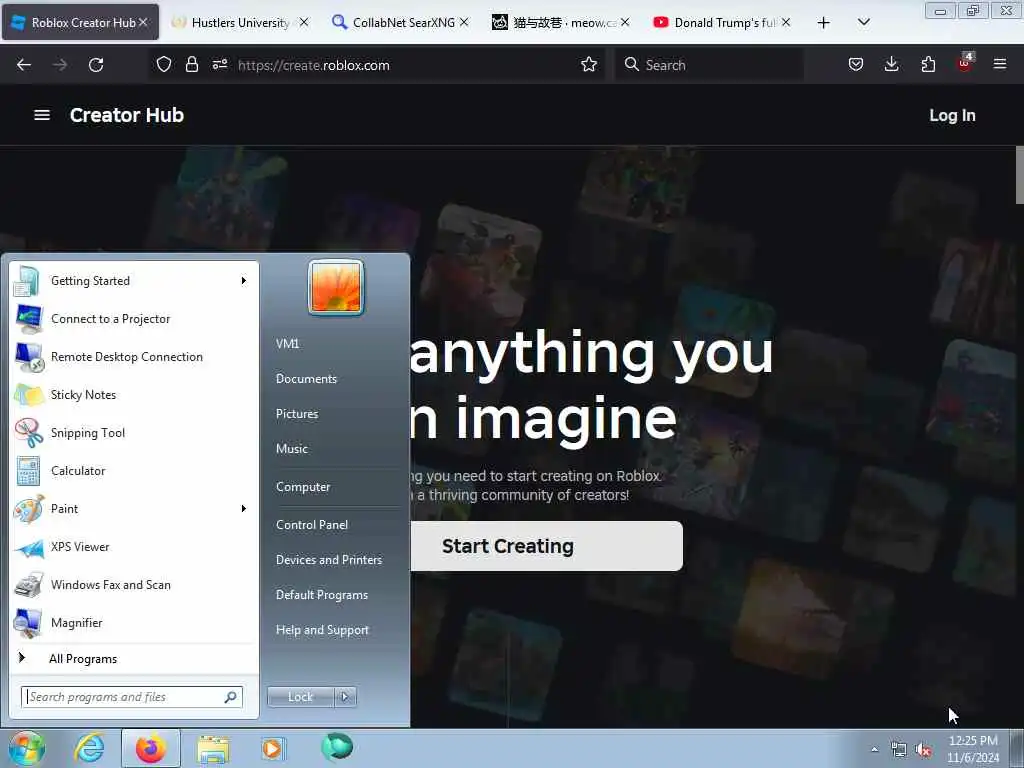Click the uBlock extension icon with badge

[965, 63]
